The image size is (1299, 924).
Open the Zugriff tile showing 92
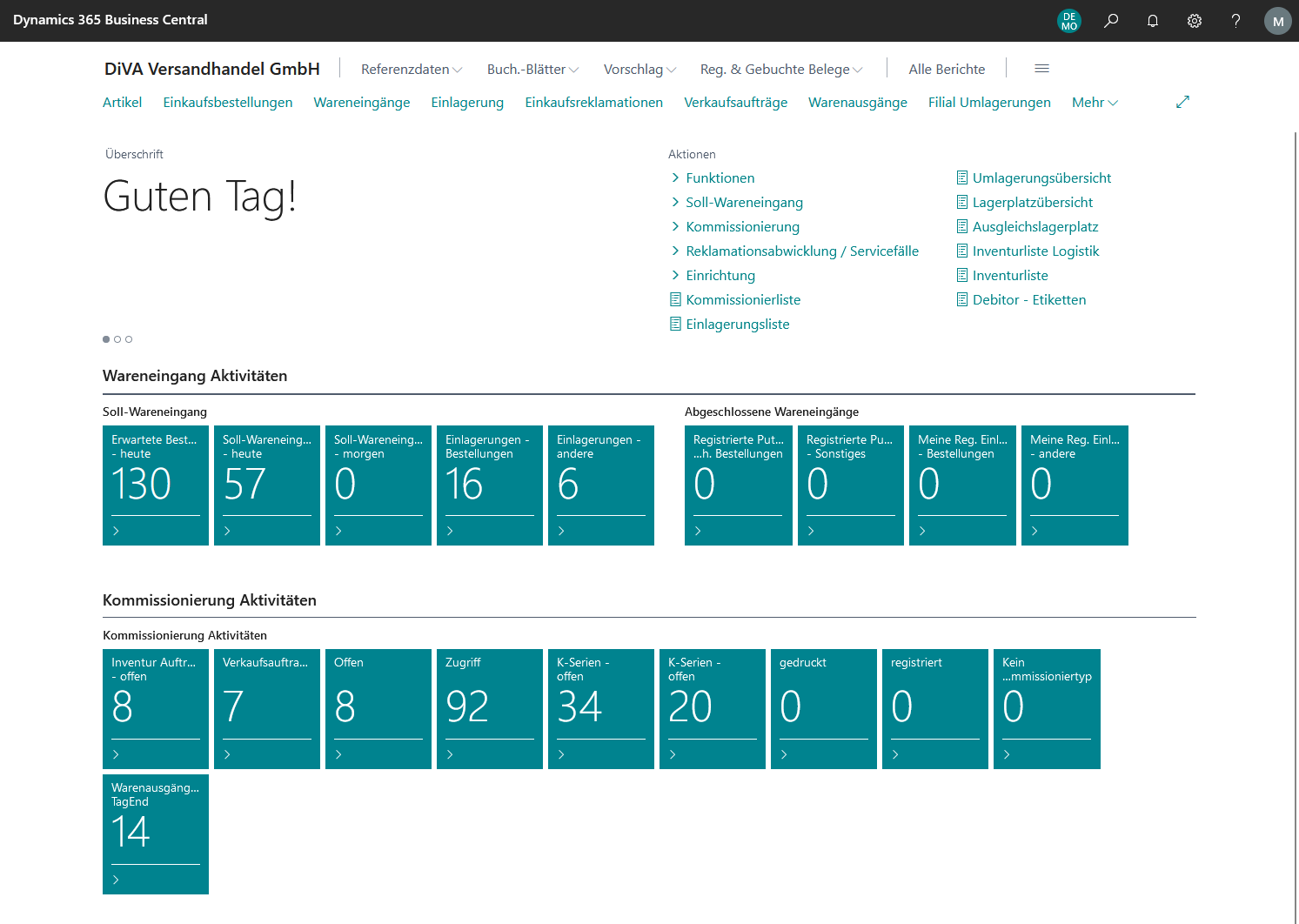point(490,709)
